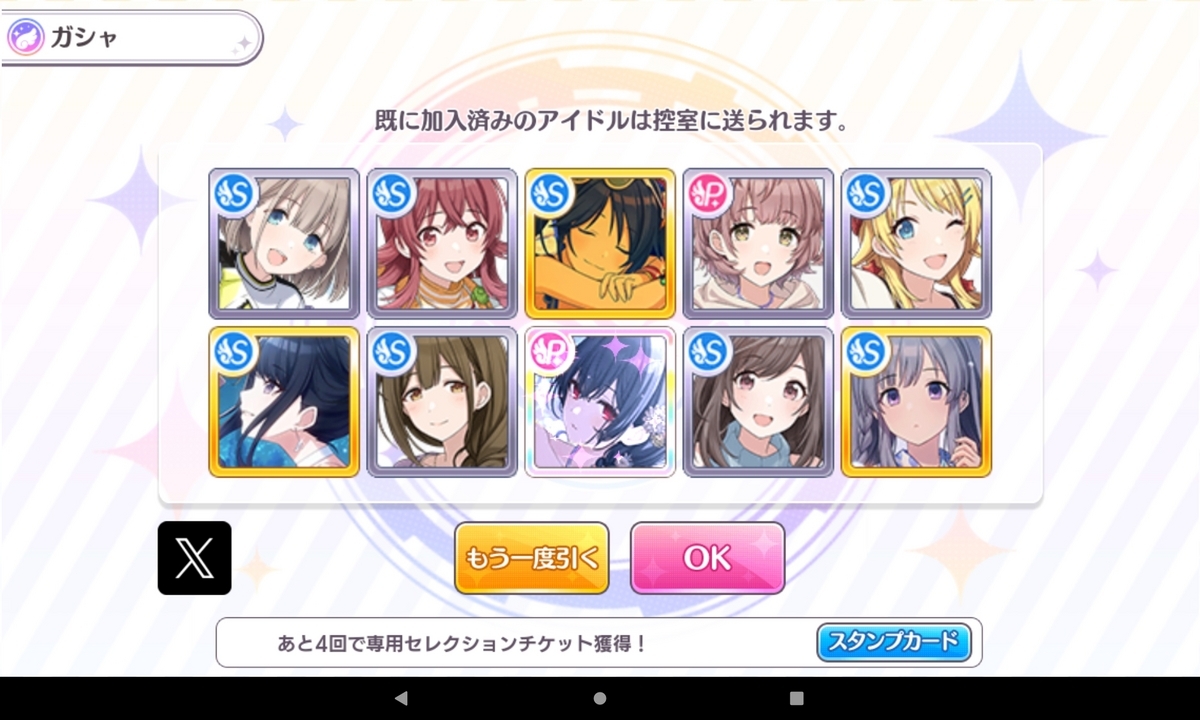Tap the X share icon

point(194,558)
